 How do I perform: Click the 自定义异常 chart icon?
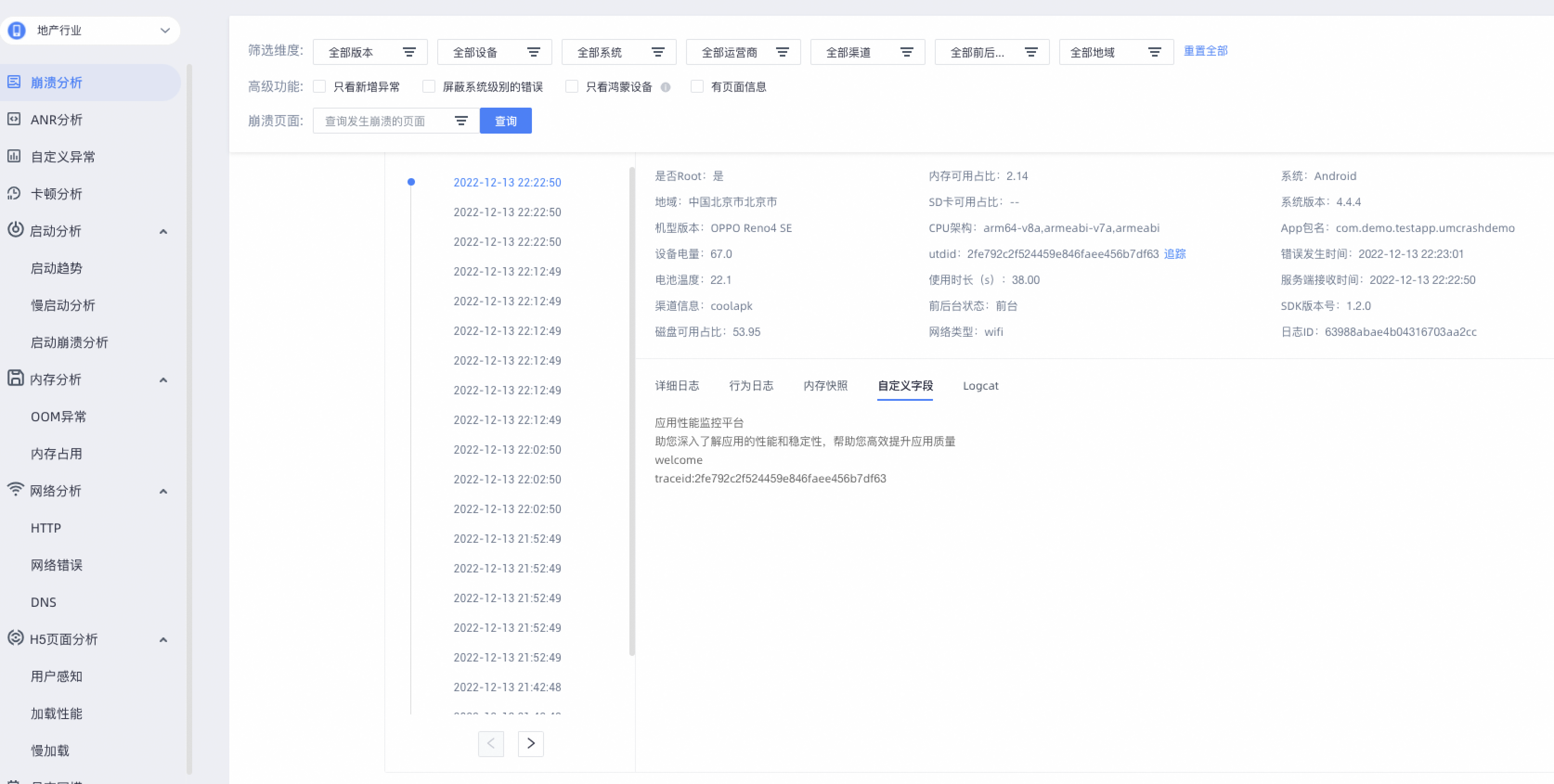[14, 156]
